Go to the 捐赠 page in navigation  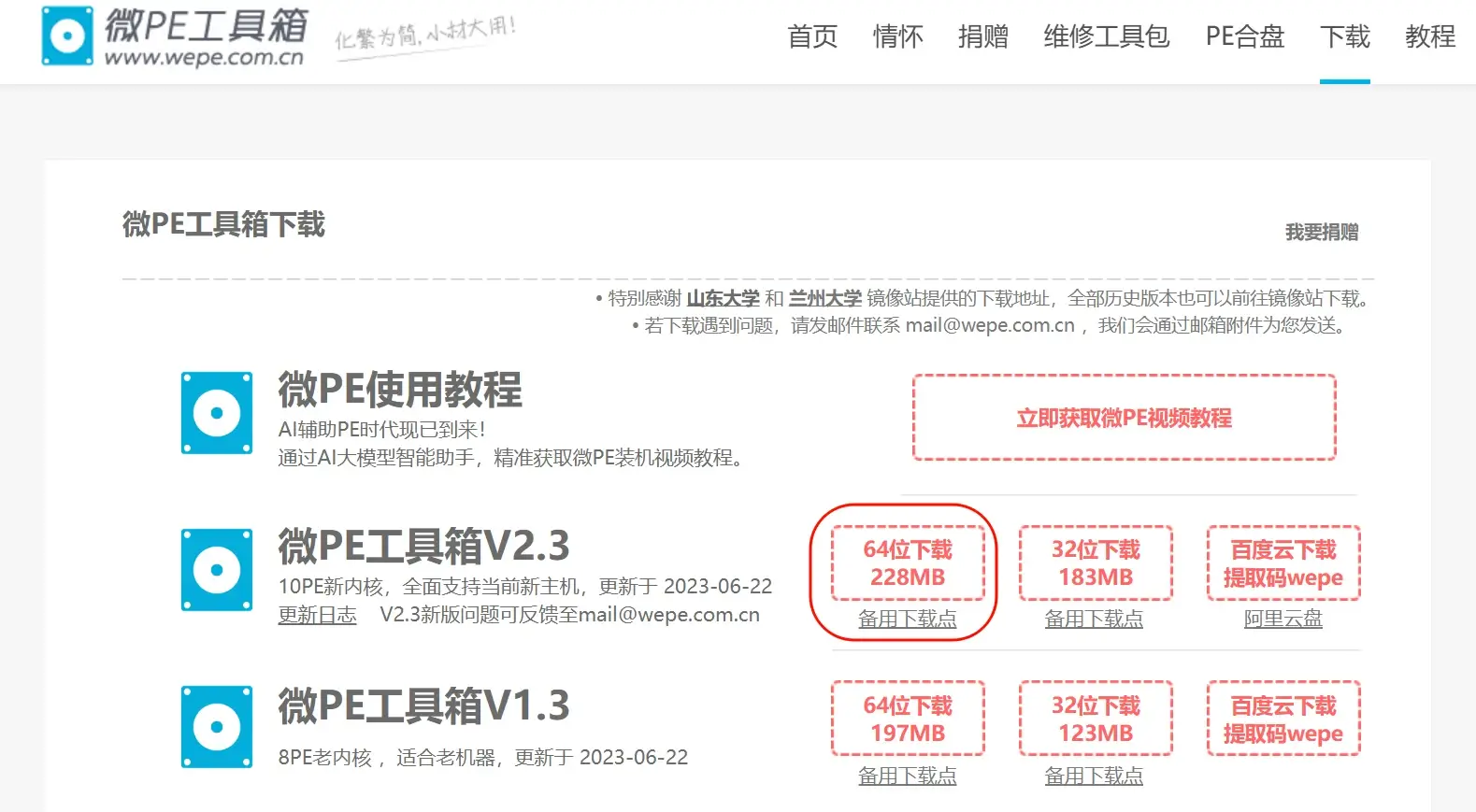point(983,36)
